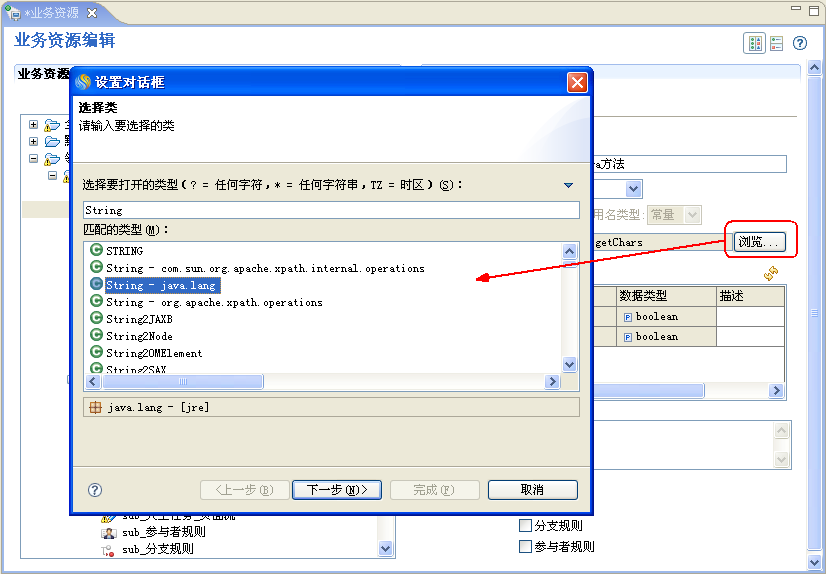Click the 浏览... browse button
The height and width of the screenshot is (574, 826).
(x=760, y=242)
